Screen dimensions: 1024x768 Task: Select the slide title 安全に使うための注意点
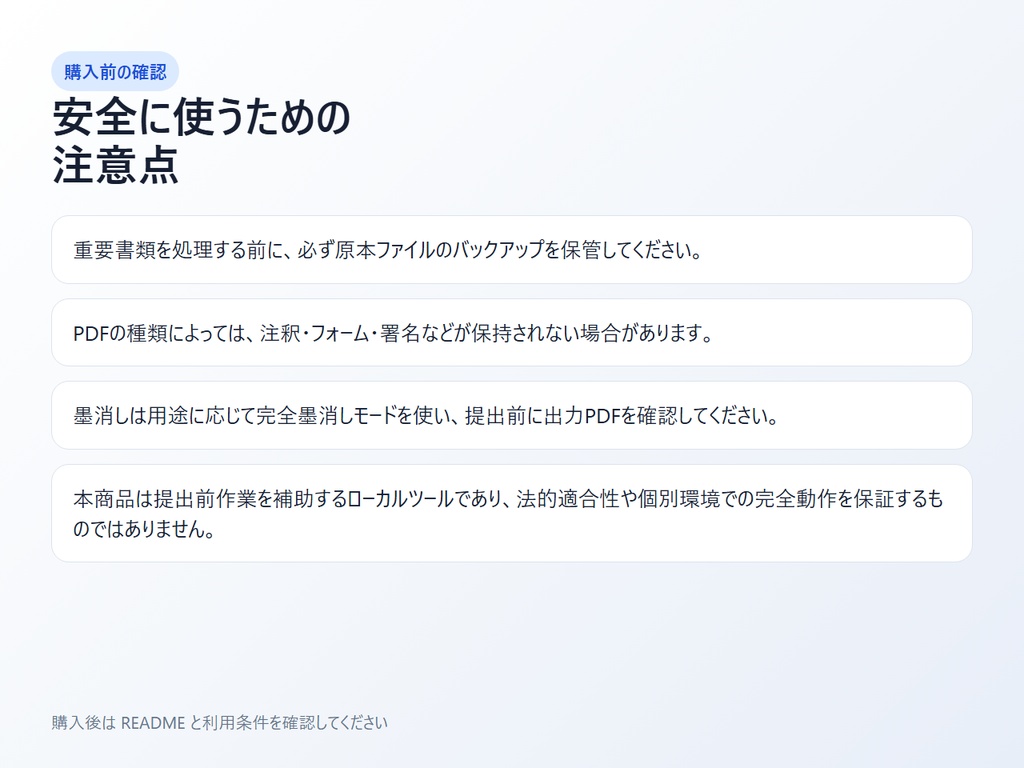[x=200, y=140]
